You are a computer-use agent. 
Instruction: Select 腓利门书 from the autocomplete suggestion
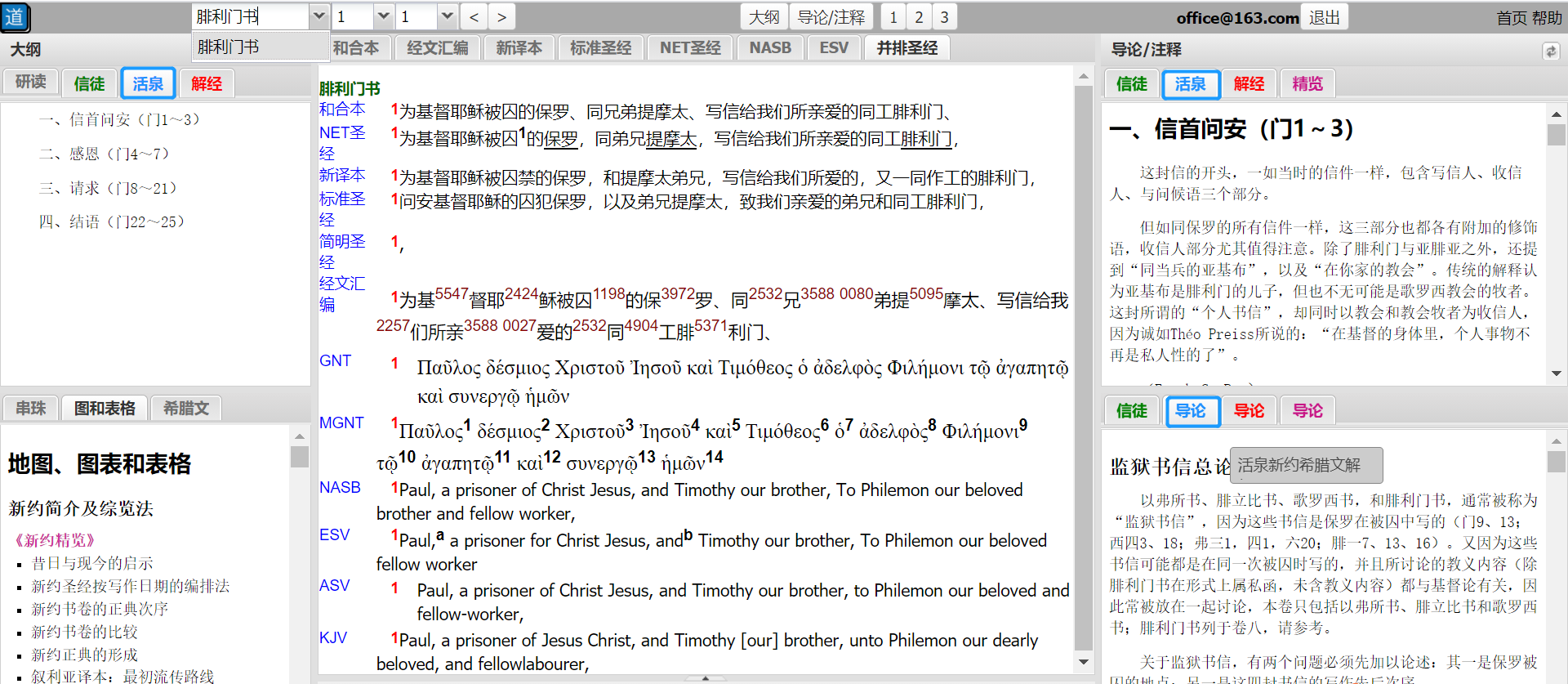coord(229,47)
